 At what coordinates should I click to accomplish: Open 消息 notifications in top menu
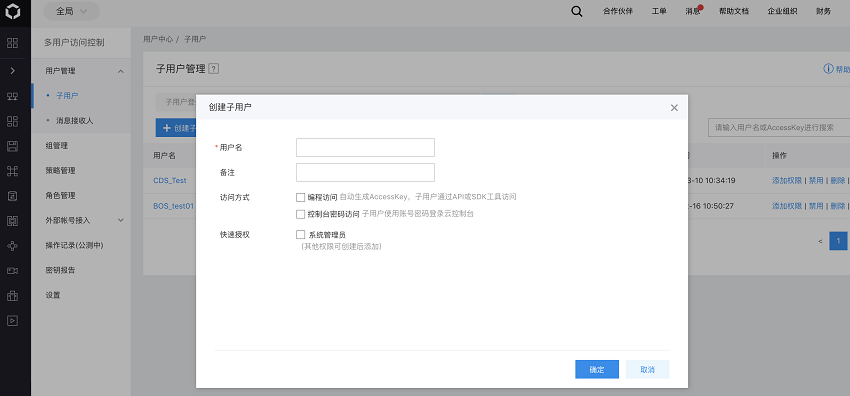point(693,11)
